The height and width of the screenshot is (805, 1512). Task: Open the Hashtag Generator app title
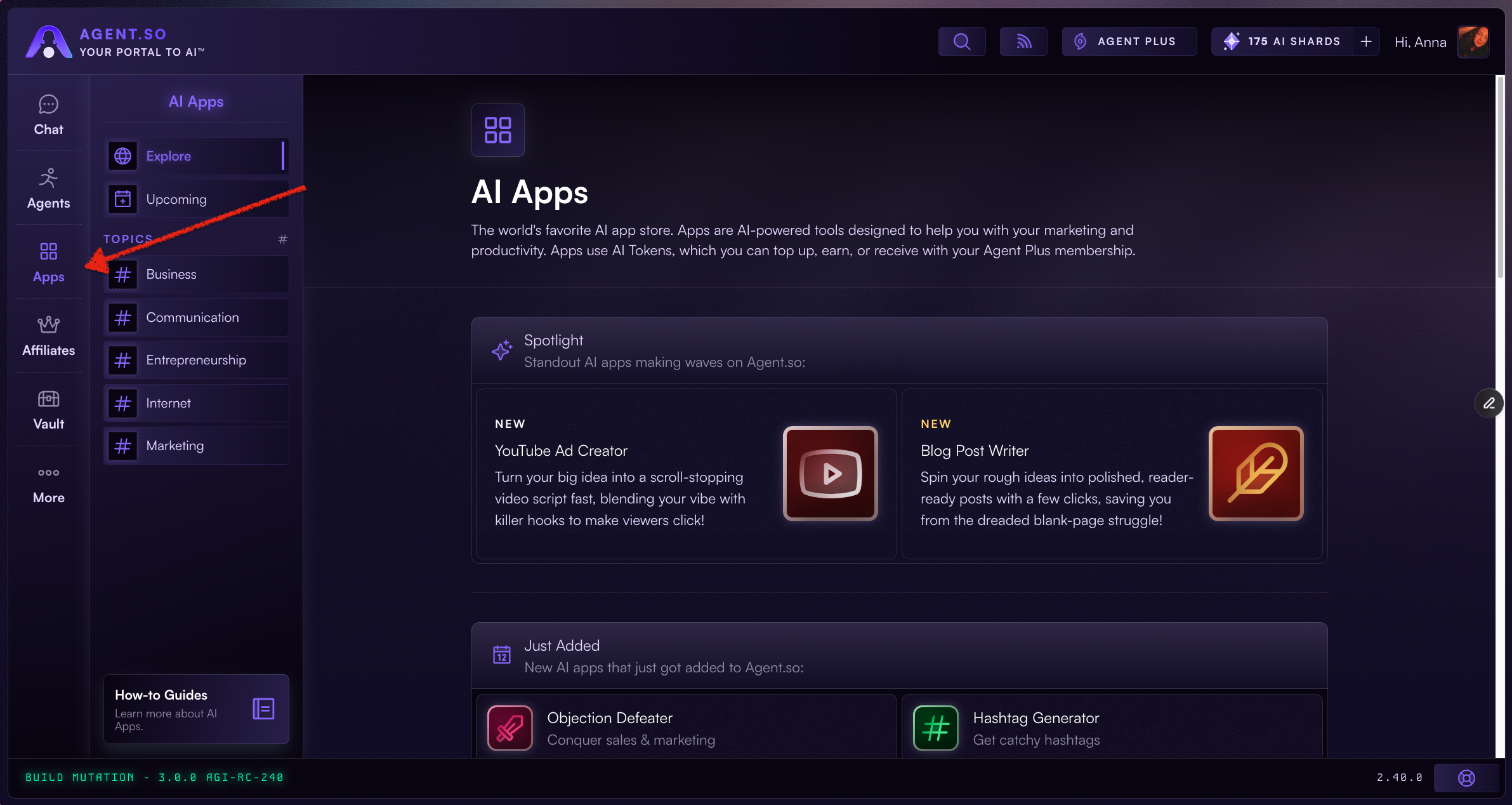[1035, 718]
